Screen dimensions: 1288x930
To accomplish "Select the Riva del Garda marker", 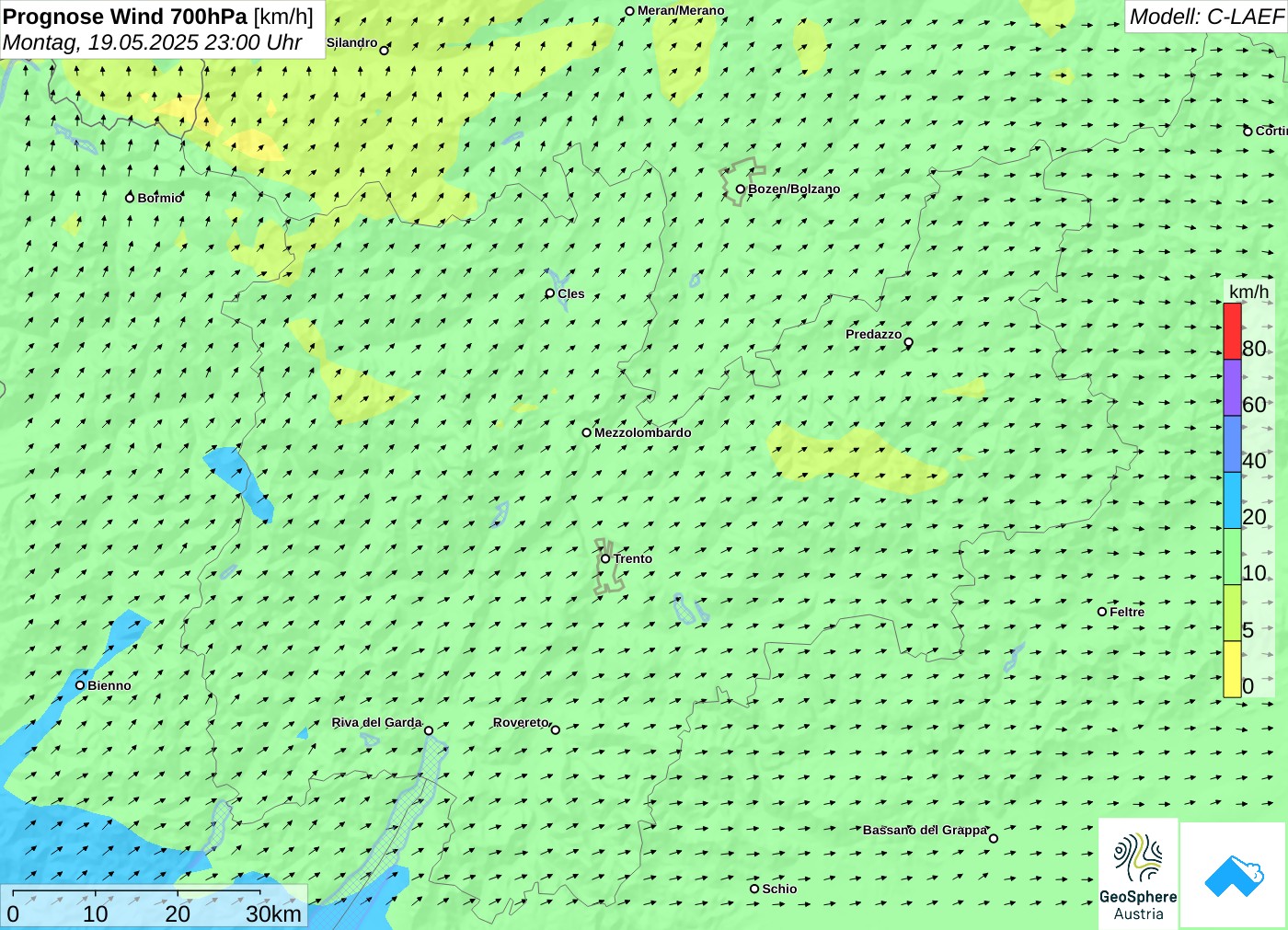I will coord(428,730).
